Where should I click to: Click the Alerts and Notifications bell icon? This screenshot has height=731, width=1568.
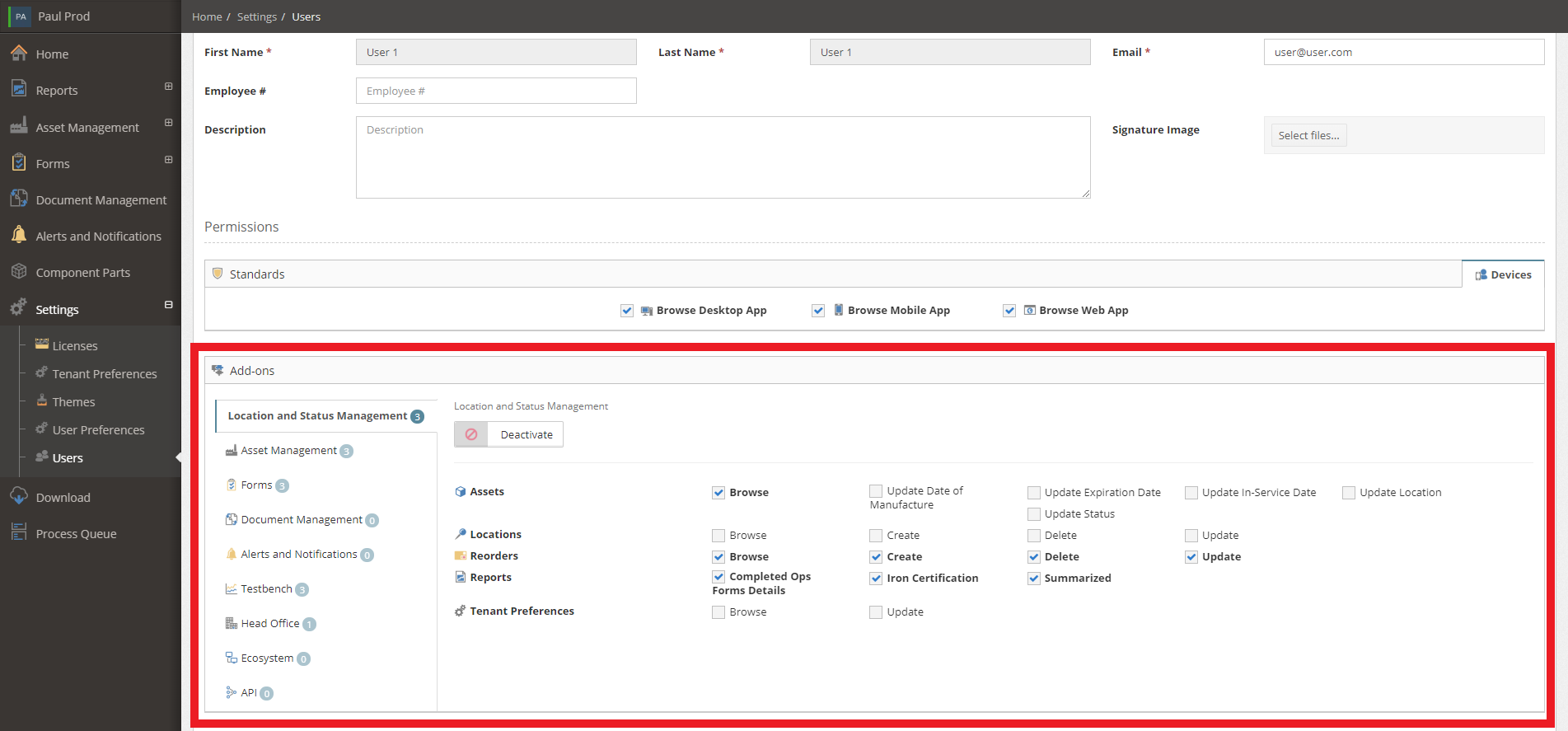(x=18, y=235)
